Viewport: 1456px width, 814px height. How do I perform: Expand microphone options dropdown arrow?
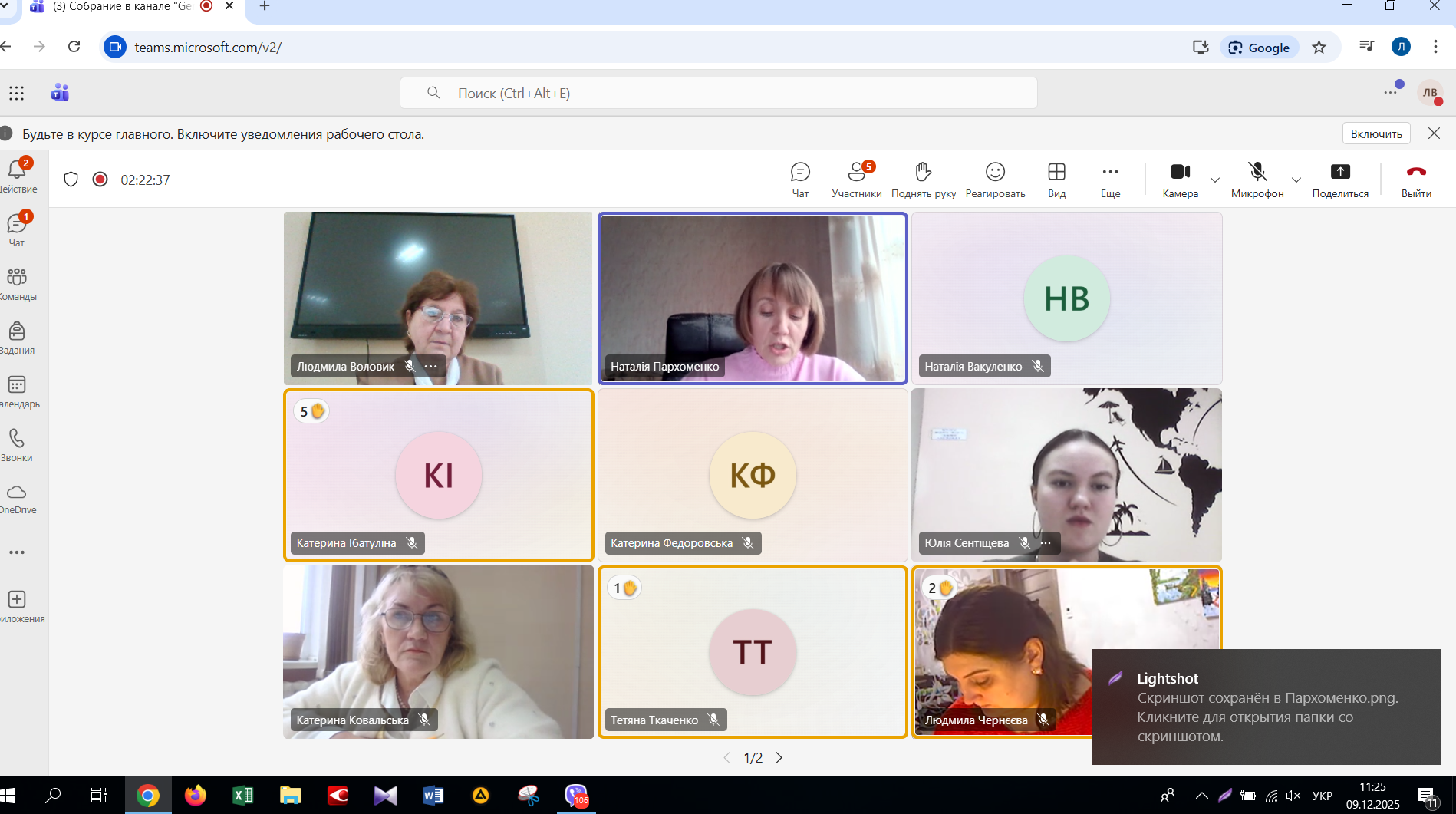(1296, 180)
